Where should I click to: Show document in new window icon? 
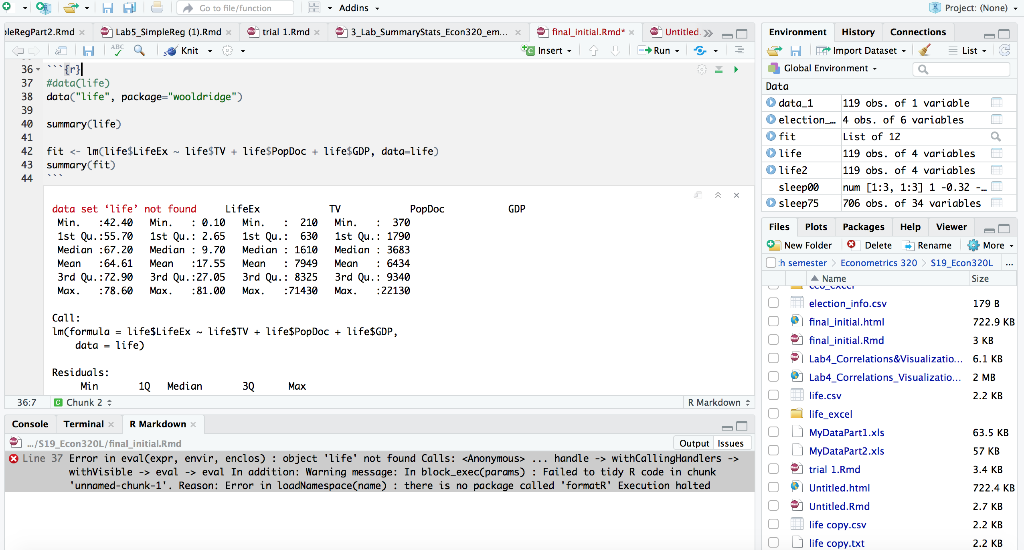click(61, 50)
